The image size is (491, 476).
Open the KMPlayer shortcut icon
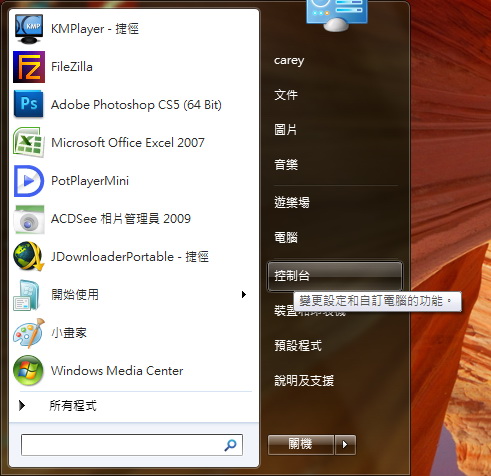pyautogui.click(x=29, y=29)
